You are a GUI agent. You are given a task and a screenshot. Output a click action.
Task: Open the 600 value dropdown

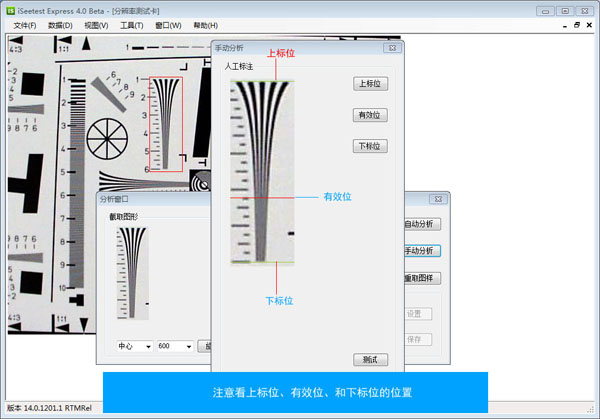[x=189, y=346]
